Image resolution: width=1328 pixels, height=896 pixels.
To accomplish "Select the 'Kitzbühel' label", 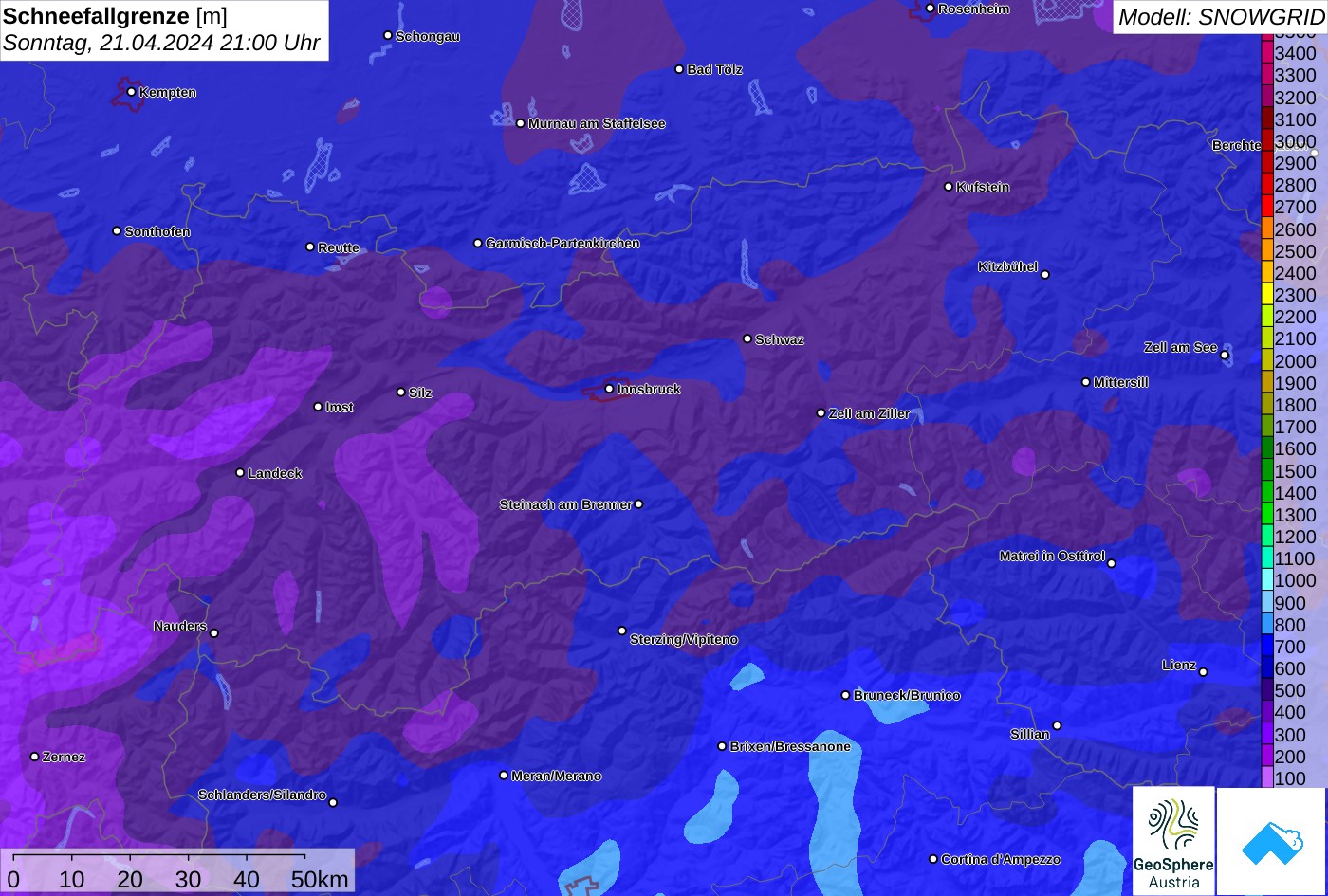I will [x=1008, y=267].
